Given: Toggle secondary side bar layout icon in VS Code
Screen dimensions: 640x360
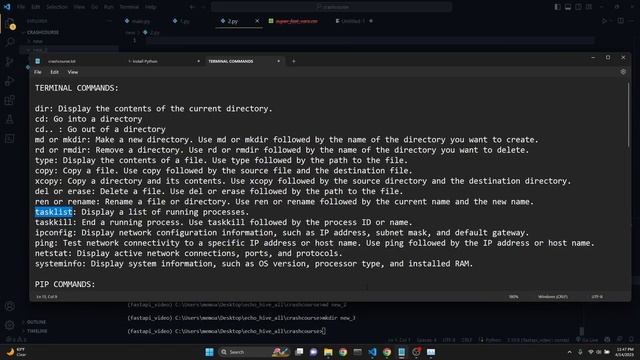Looking at the screenshot, I should 578,7.
